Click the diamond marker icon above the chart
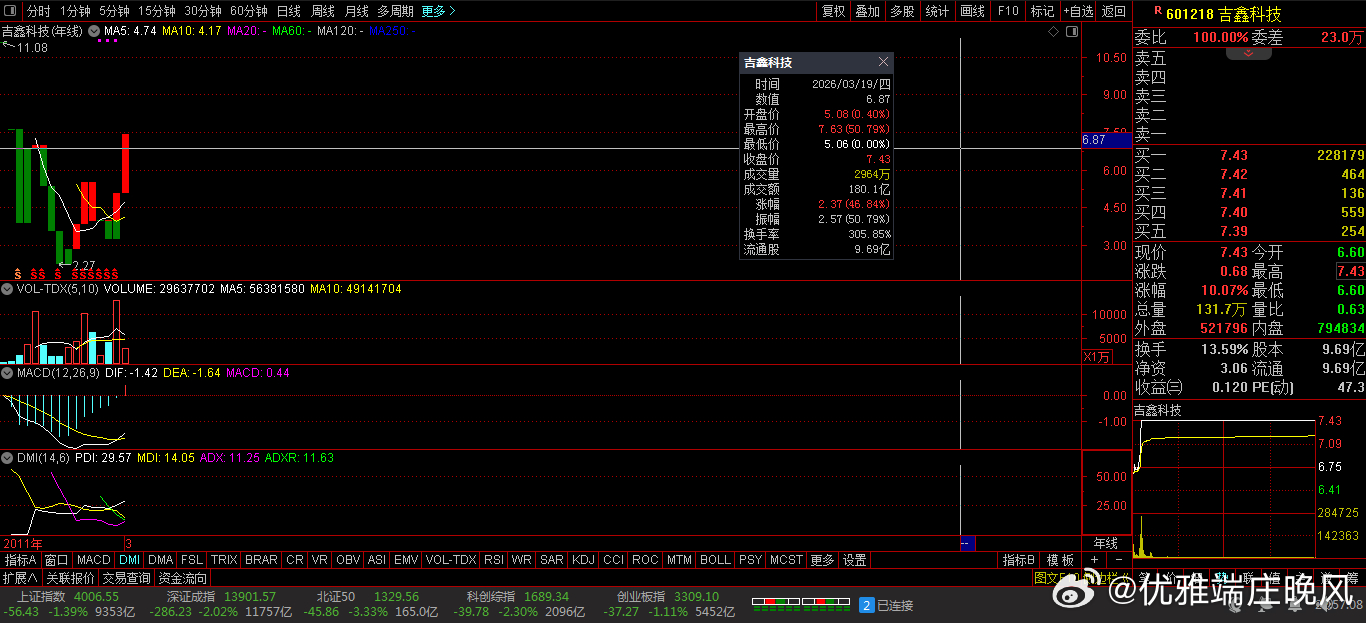This screenshot has width=1366, height=623. pyautogui.click(x=1054, y=32)
